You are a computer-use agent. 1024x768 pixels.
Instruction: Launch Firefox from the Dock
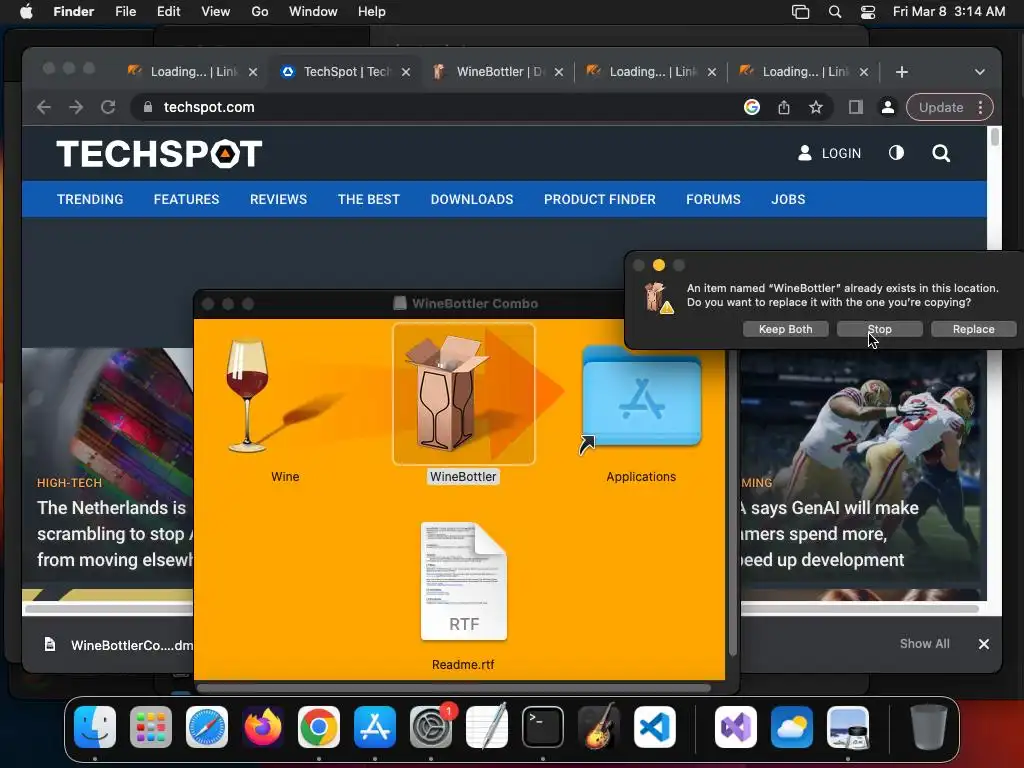coord(263,727)
